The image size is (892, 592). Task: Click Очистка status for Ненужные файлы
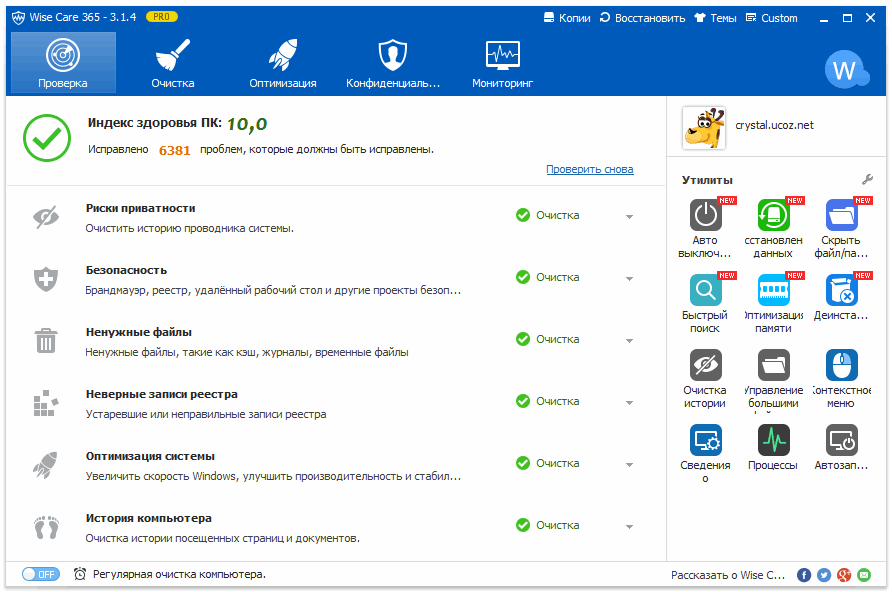pos(548,339)
